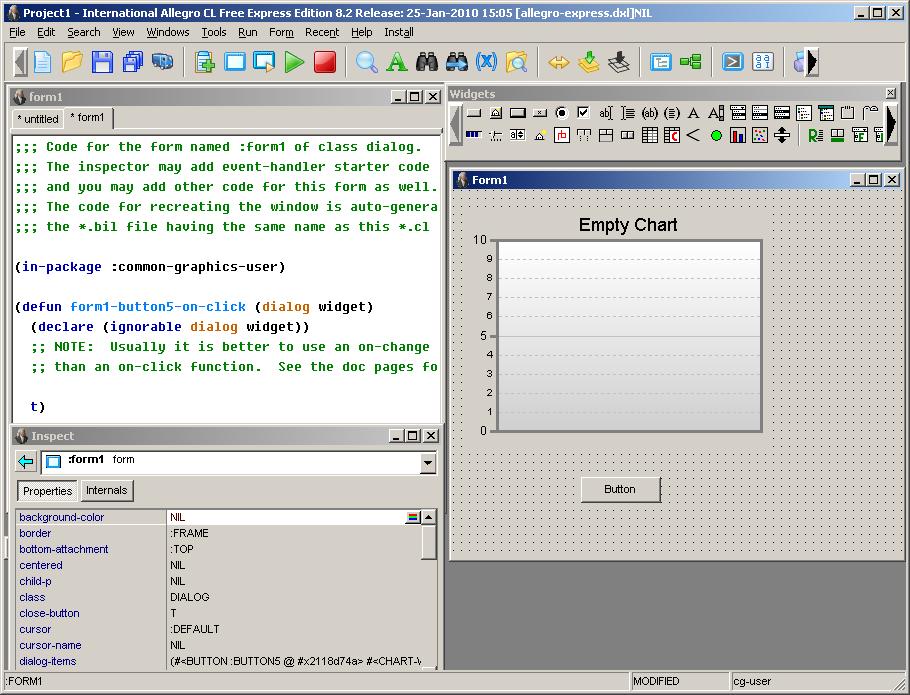Click the Button on Form1
This screenshot has height=695, width=910.
click(x=620, y=489)
